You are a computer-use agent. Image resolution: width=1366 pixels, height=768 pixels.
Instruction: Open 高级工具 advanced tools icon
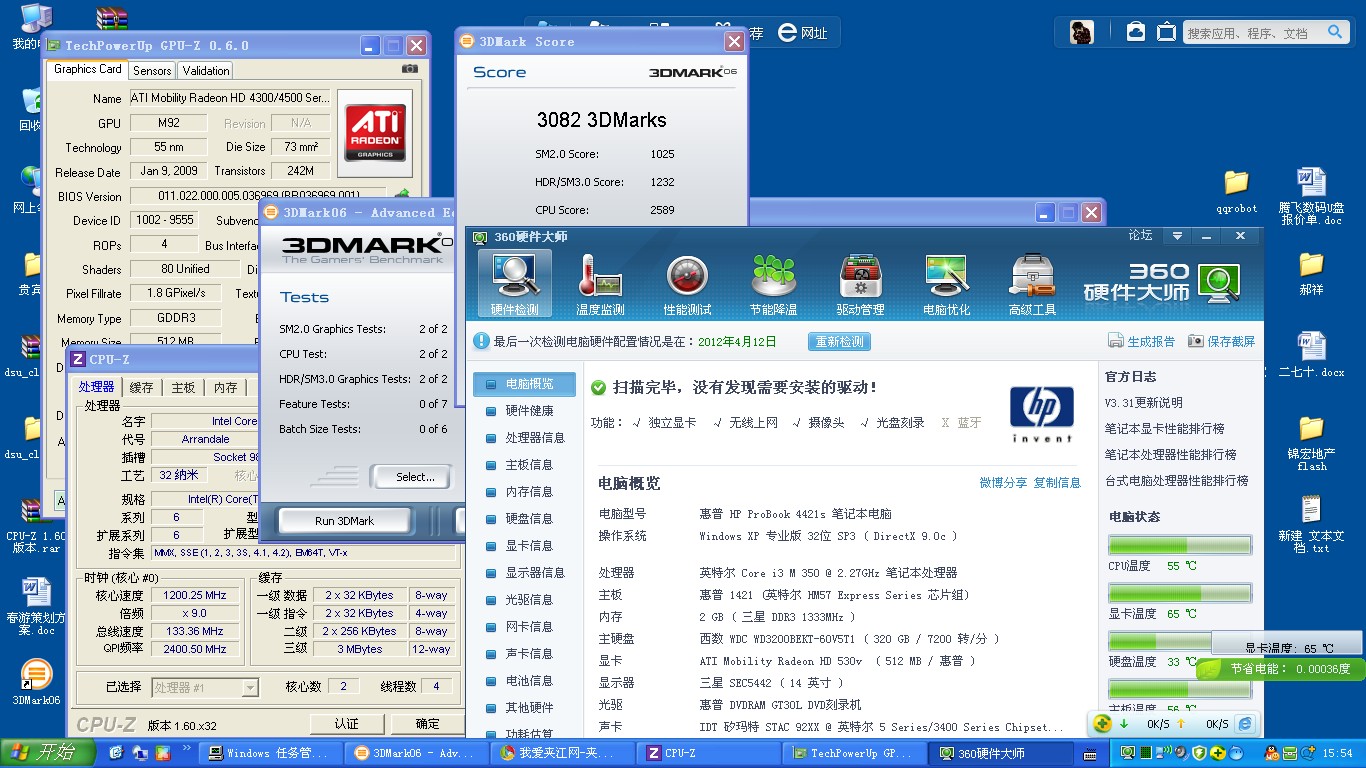click(1033, 284)
